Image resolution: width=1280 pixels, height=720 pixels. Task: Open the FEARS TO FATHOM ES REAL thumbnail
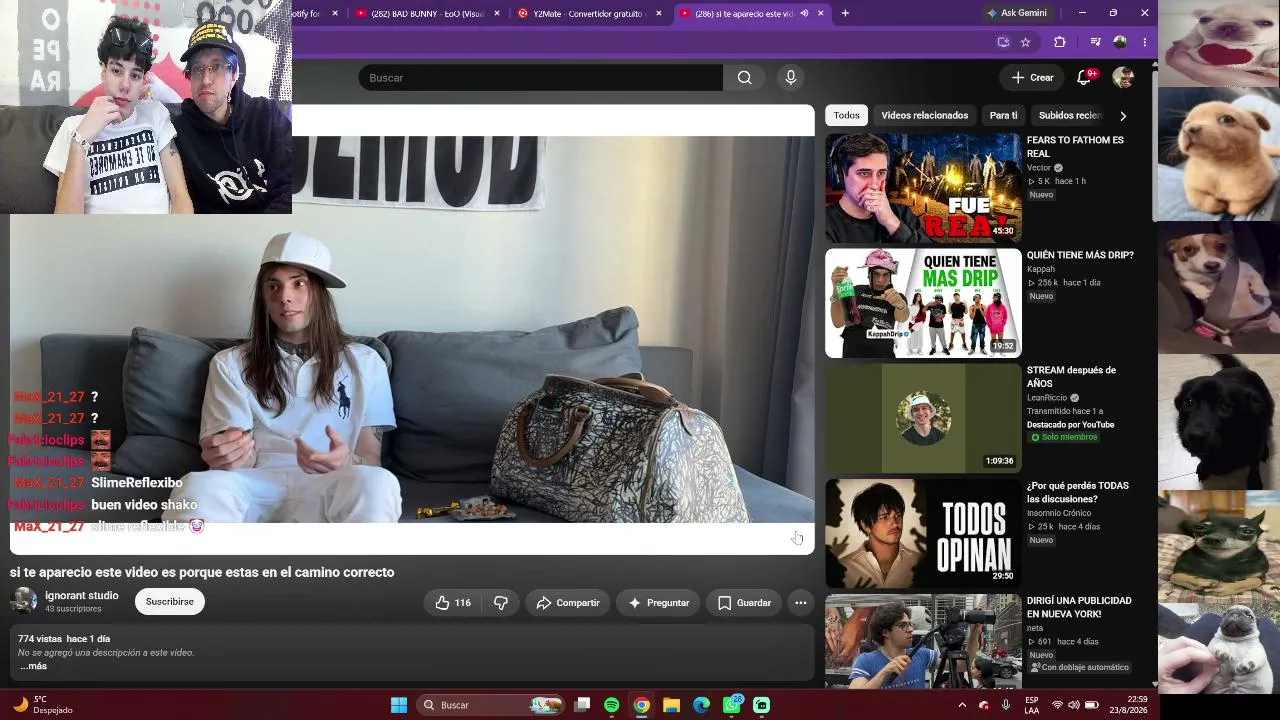[923, 188]
